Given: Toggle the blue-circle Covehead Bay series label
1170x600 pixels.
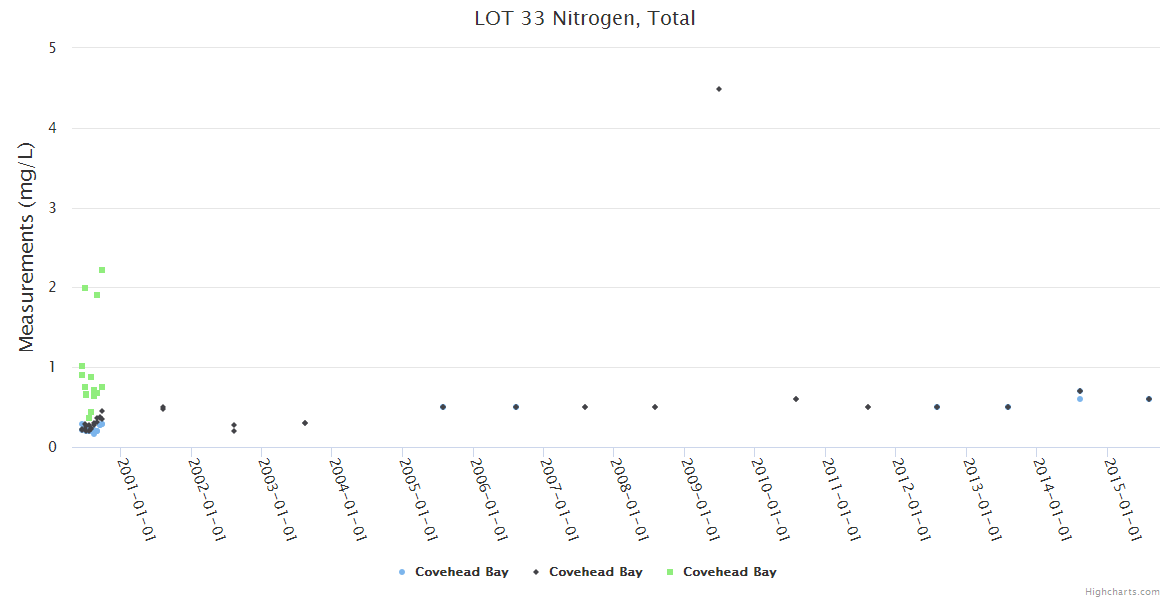Looking at the screenshot, I should coord(461,572).
